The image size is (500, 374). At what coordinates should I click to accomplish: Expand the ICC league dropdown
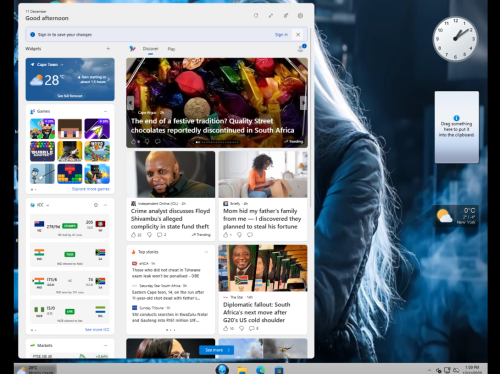(x=48, y=205)
